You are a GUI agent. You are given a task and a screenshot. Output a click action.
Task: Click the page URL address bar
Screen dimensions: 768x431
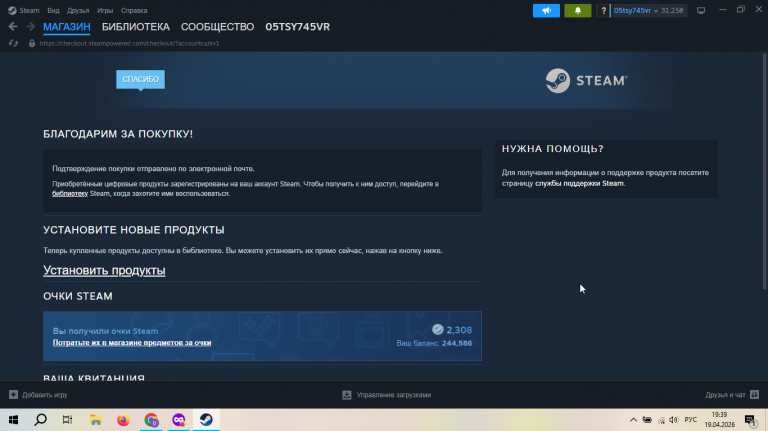pos(129,44)
